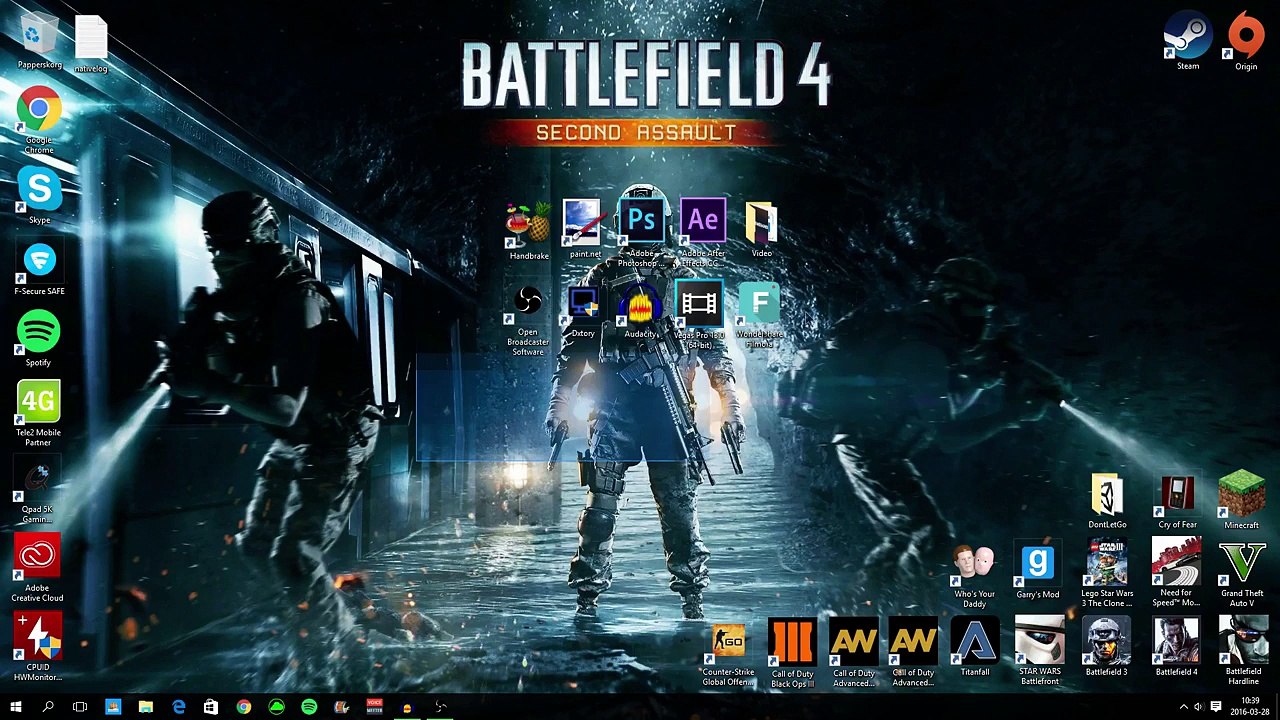Click the 10:39 taskbar clock
The height and width of the screenshot is (720, 1280).
tap(1250, 707)
